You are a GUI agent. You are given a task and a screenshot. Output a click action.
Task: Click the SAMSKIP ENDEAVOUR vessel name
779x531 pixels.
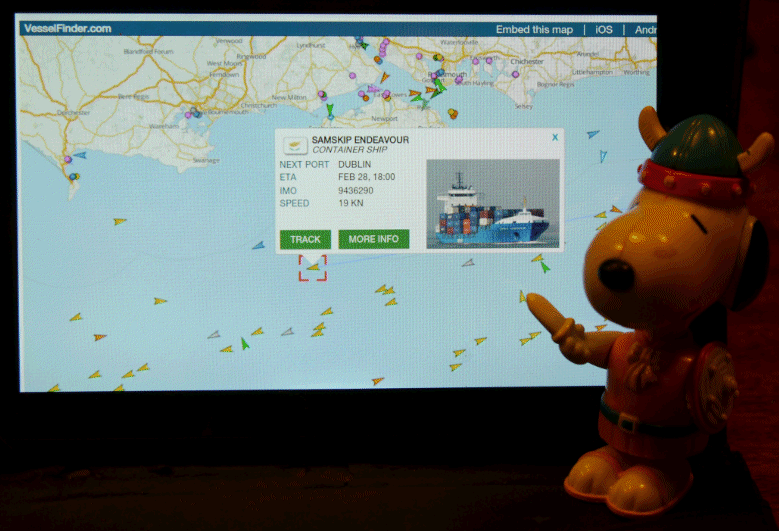click(x=360, y=139)
